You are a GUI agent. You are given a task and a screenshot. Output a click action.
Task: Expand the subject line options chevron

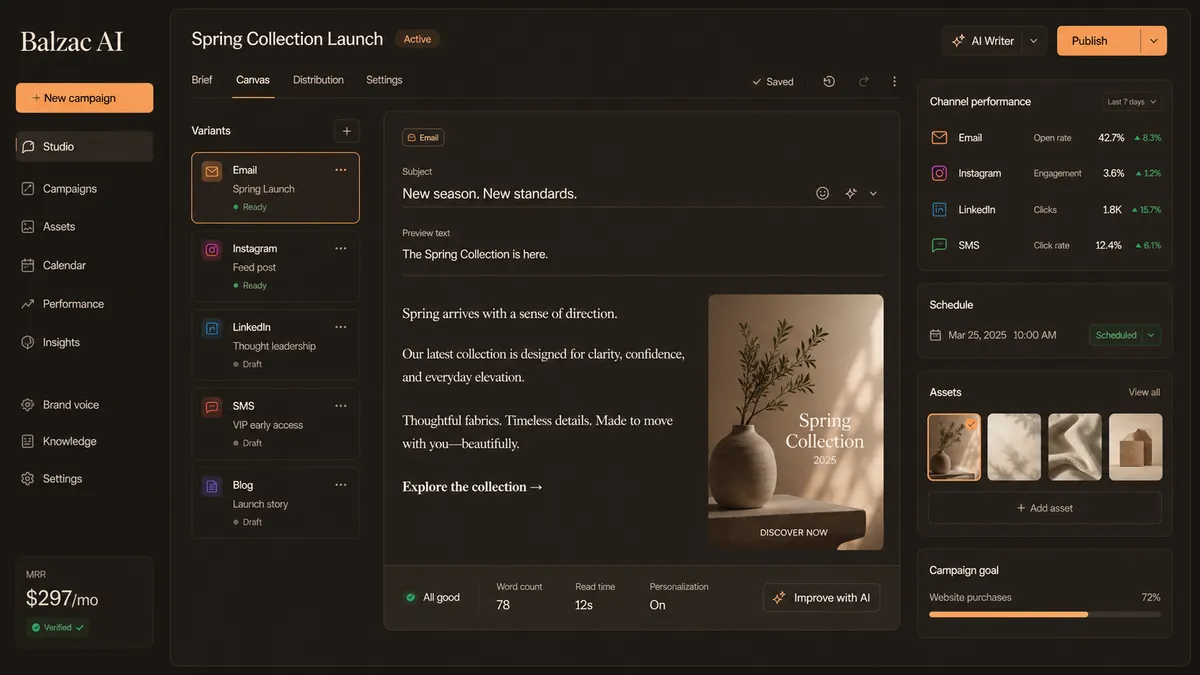[873, 194]
